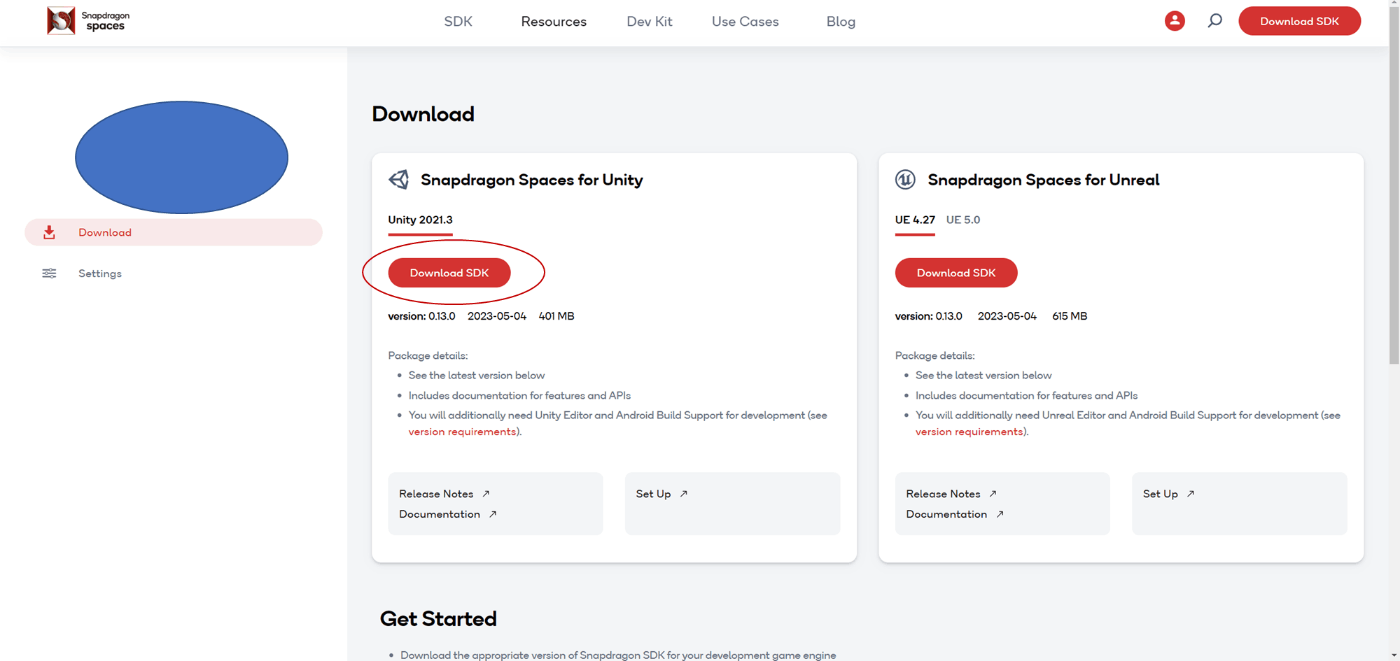1400x661 pixels.
Task: Click the Unity logo icon
Action: coord(399,180)
